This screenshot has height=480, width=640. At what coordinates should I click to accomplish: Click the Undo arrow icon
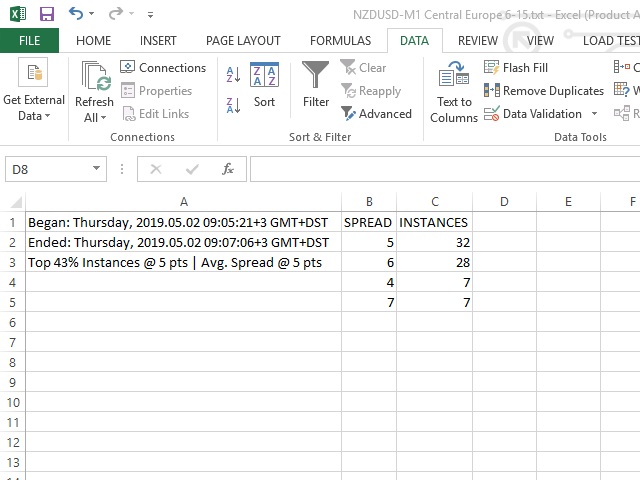point(76,14)
